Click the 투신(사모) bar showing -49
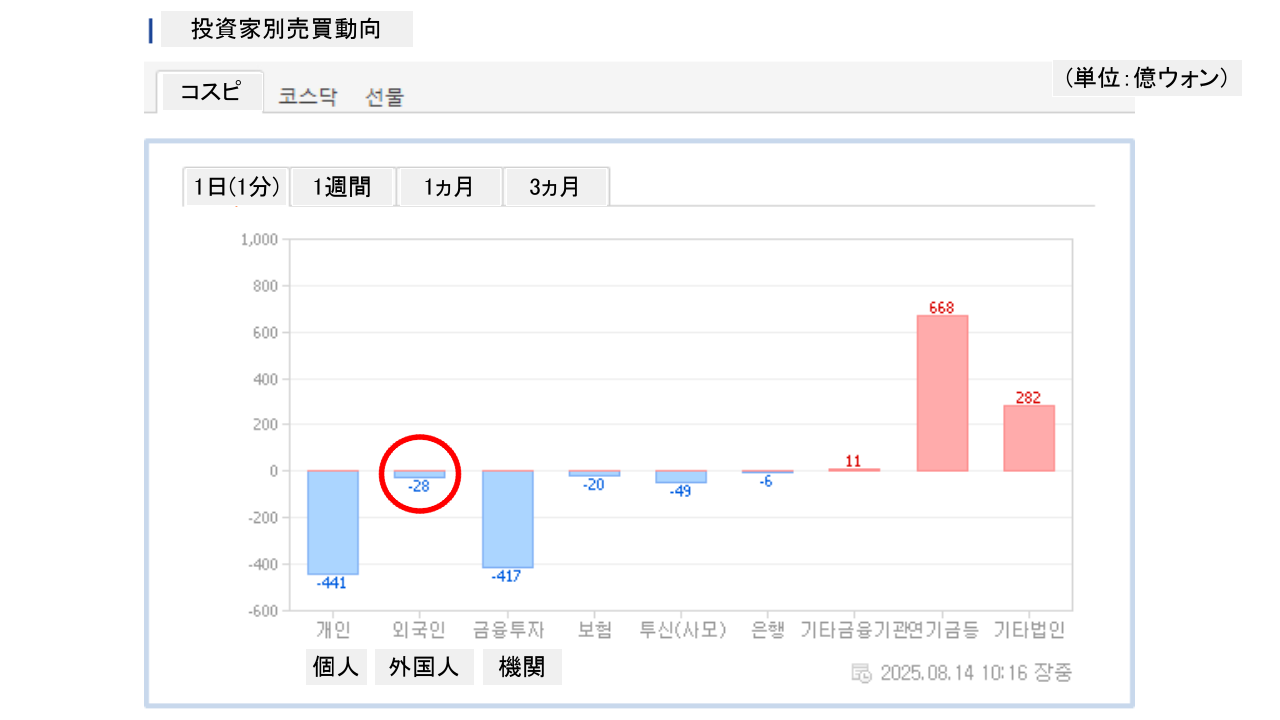The image size is (1280, 720). tap(681, 477)
